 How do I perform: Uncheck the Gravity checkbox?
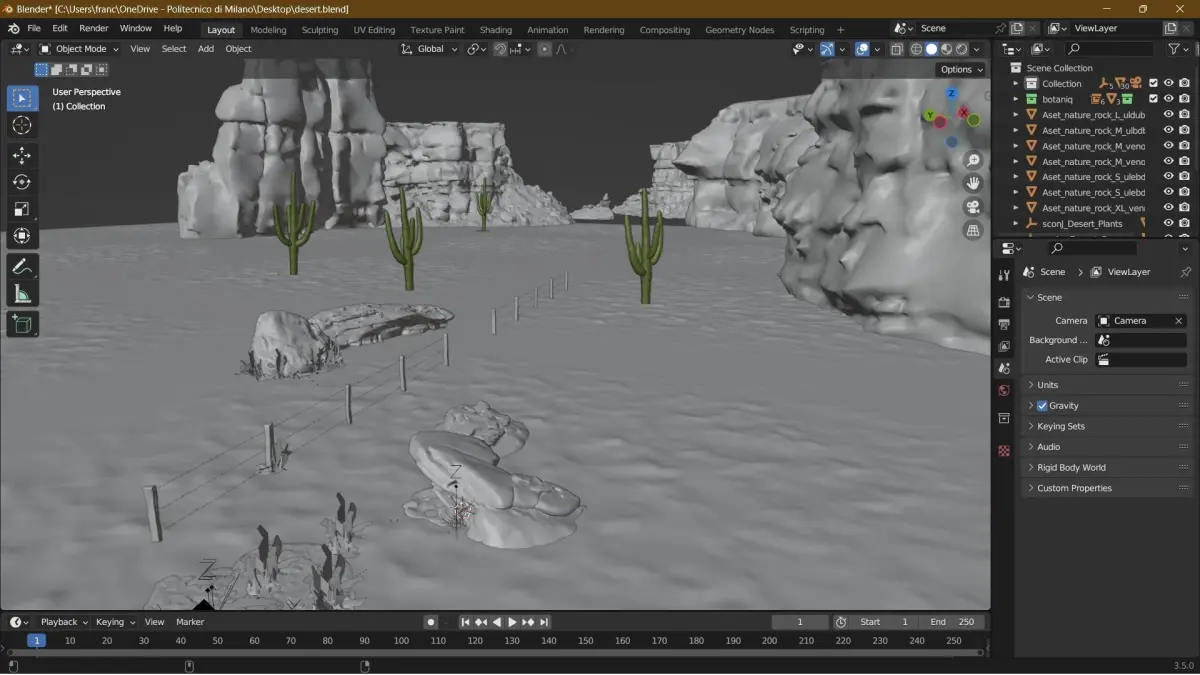click(1042, 406)
